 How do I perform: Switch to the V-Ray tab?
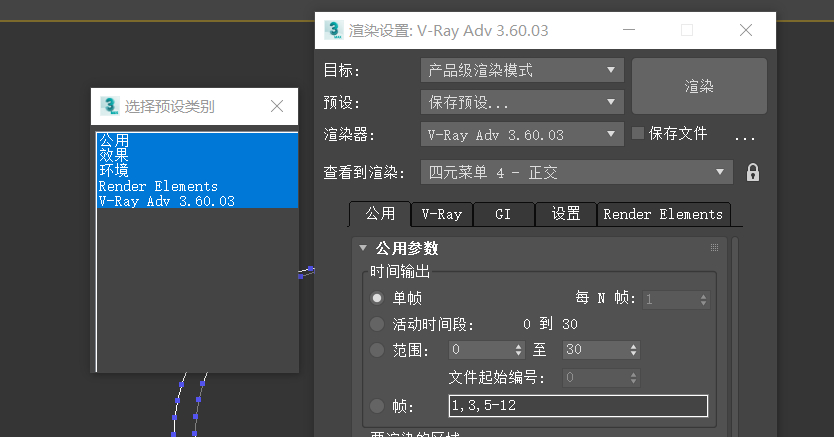point(441,215)
